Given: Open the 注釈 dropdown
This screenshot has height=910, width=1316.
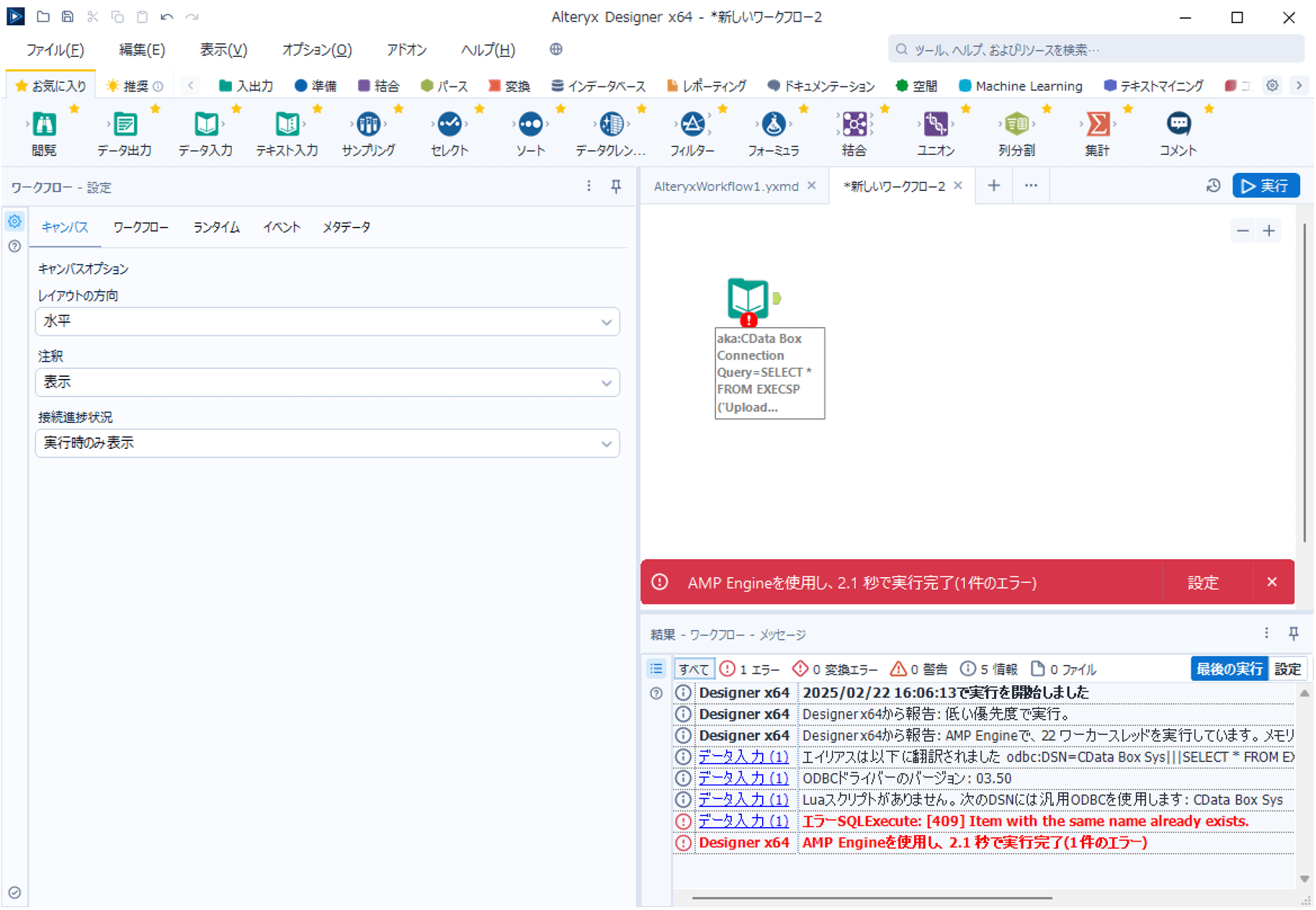Looking at the screenshot, I should coord(328,383).
